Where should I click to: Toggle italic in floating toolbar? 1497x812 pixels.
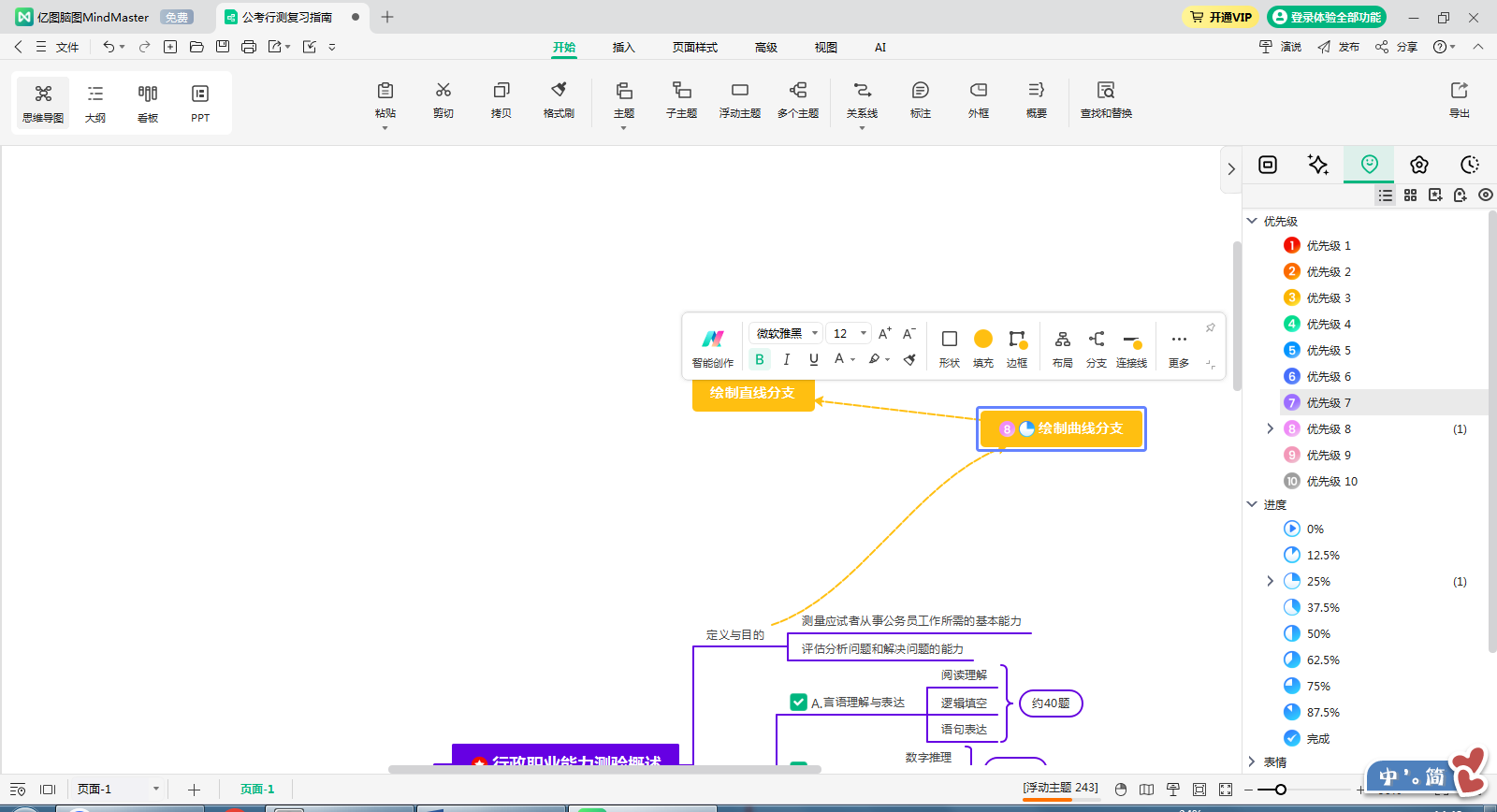coord(787,359)
